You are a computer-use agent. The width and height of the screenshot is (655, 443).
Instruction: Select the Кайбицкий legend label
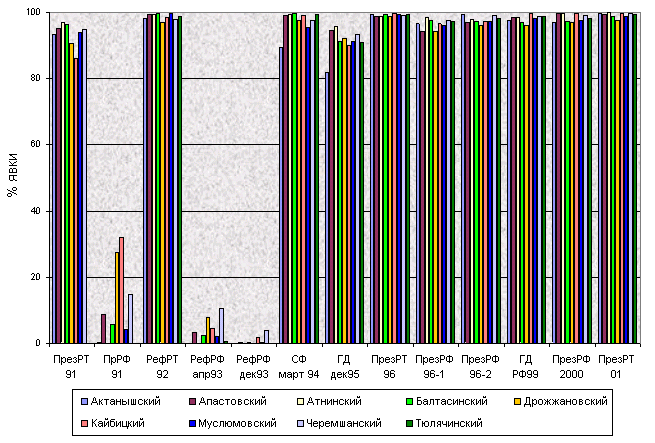[118, 423]
